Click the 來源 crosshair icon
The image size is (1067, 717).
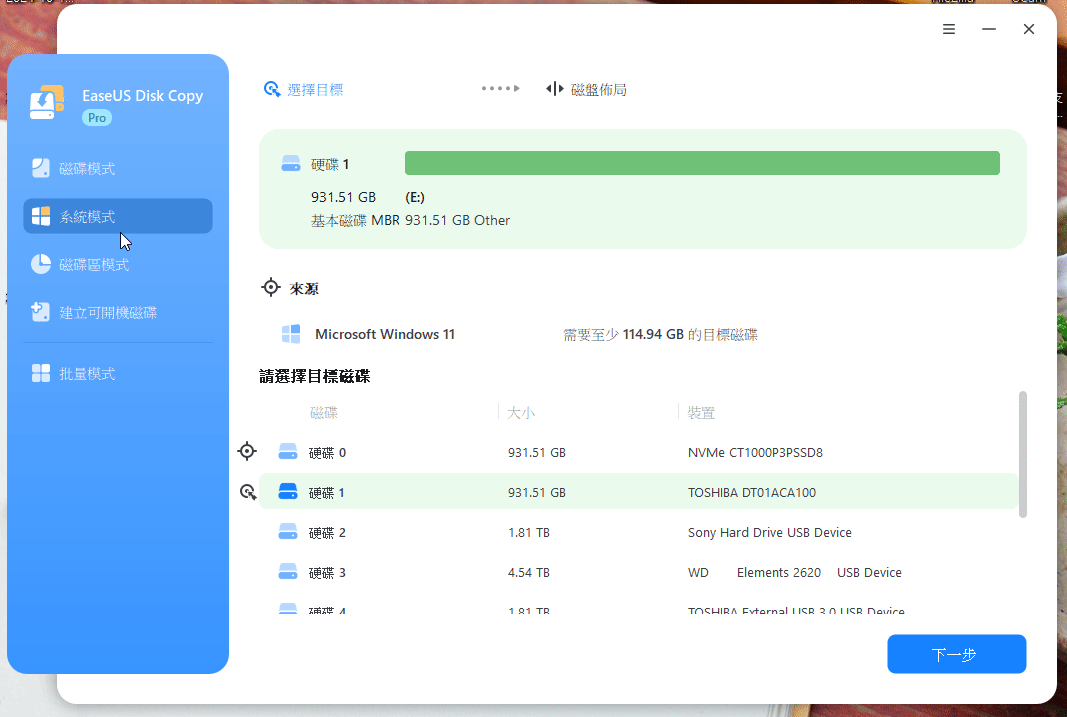tap(271, 287)
